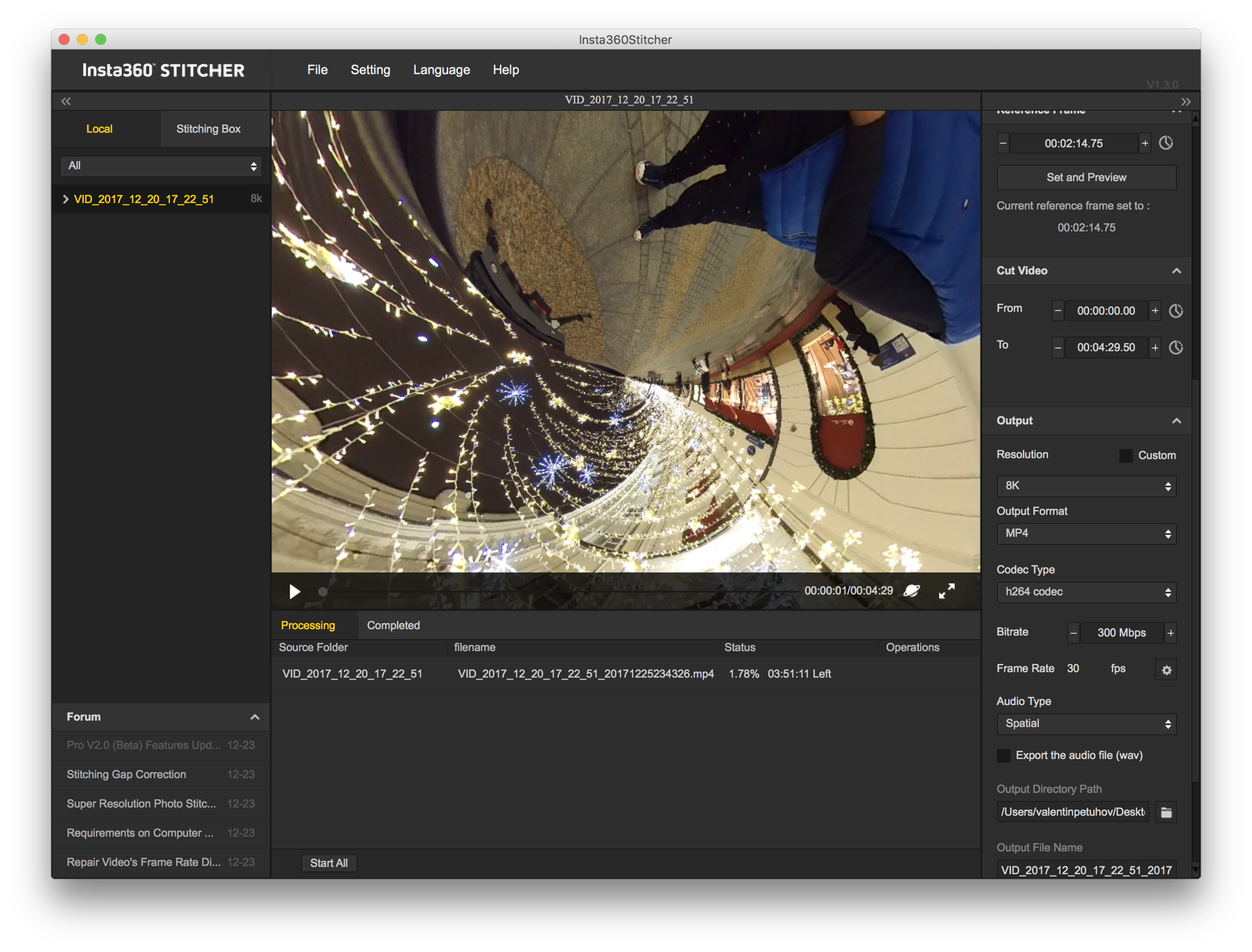Collapse the Cut Video section

[1176, 271]
